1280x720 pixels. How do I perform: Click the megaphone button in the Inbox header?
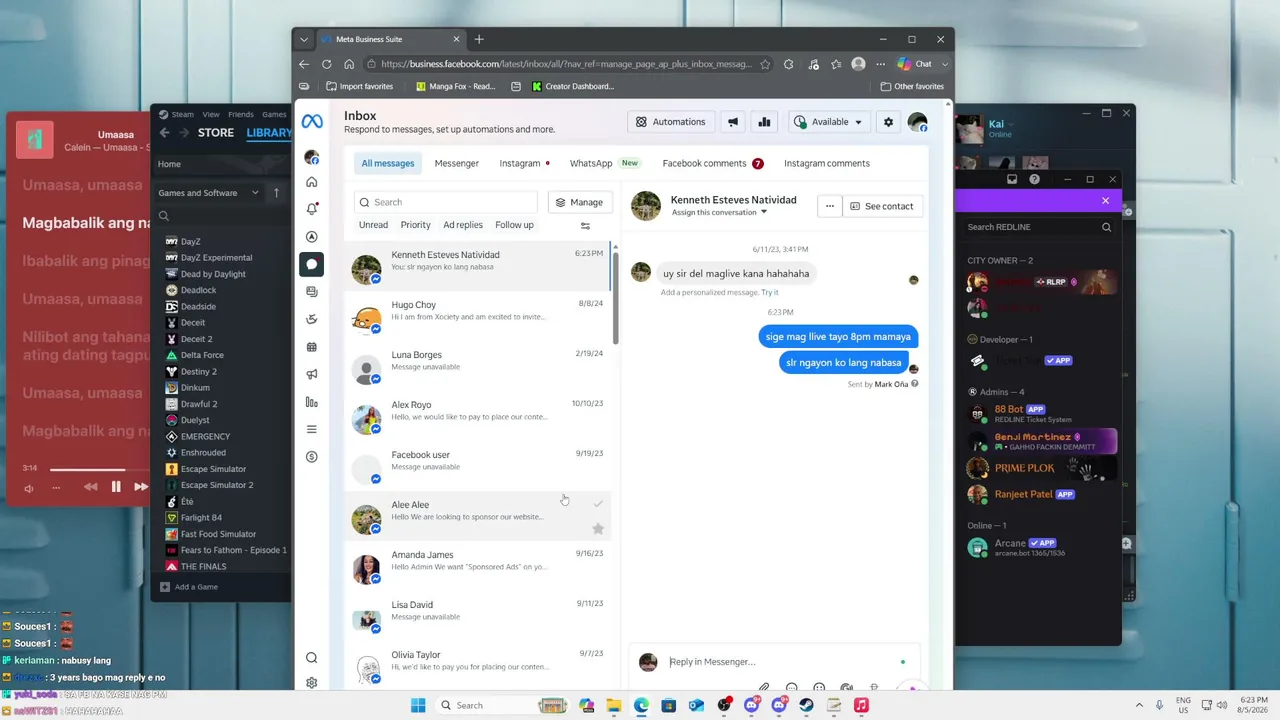coord(733,122)
